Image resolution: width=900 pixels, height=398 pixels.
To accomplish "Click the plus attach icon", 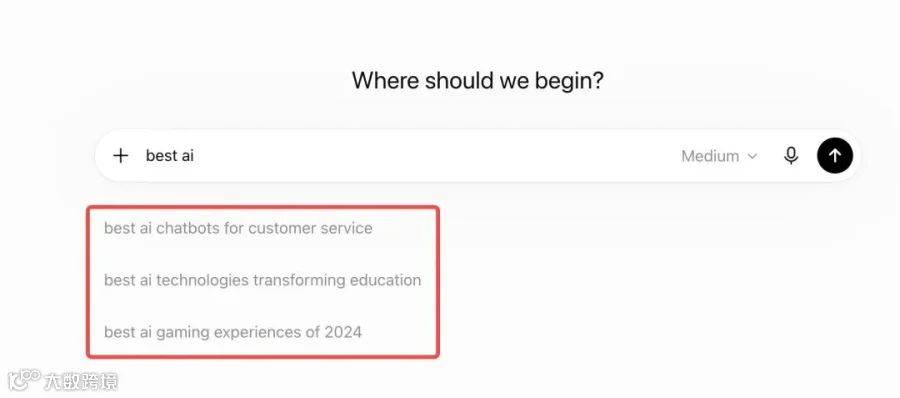I will (x=121, y=156).
